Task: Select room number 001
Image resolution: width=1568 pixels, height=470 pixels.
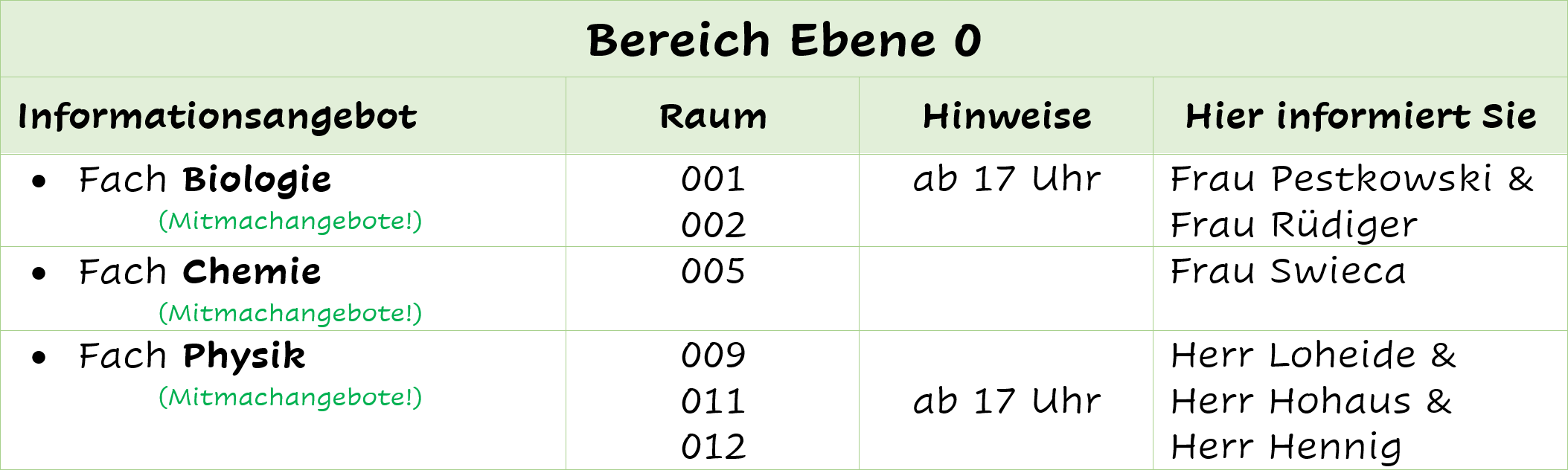Action: coord(713,179)
